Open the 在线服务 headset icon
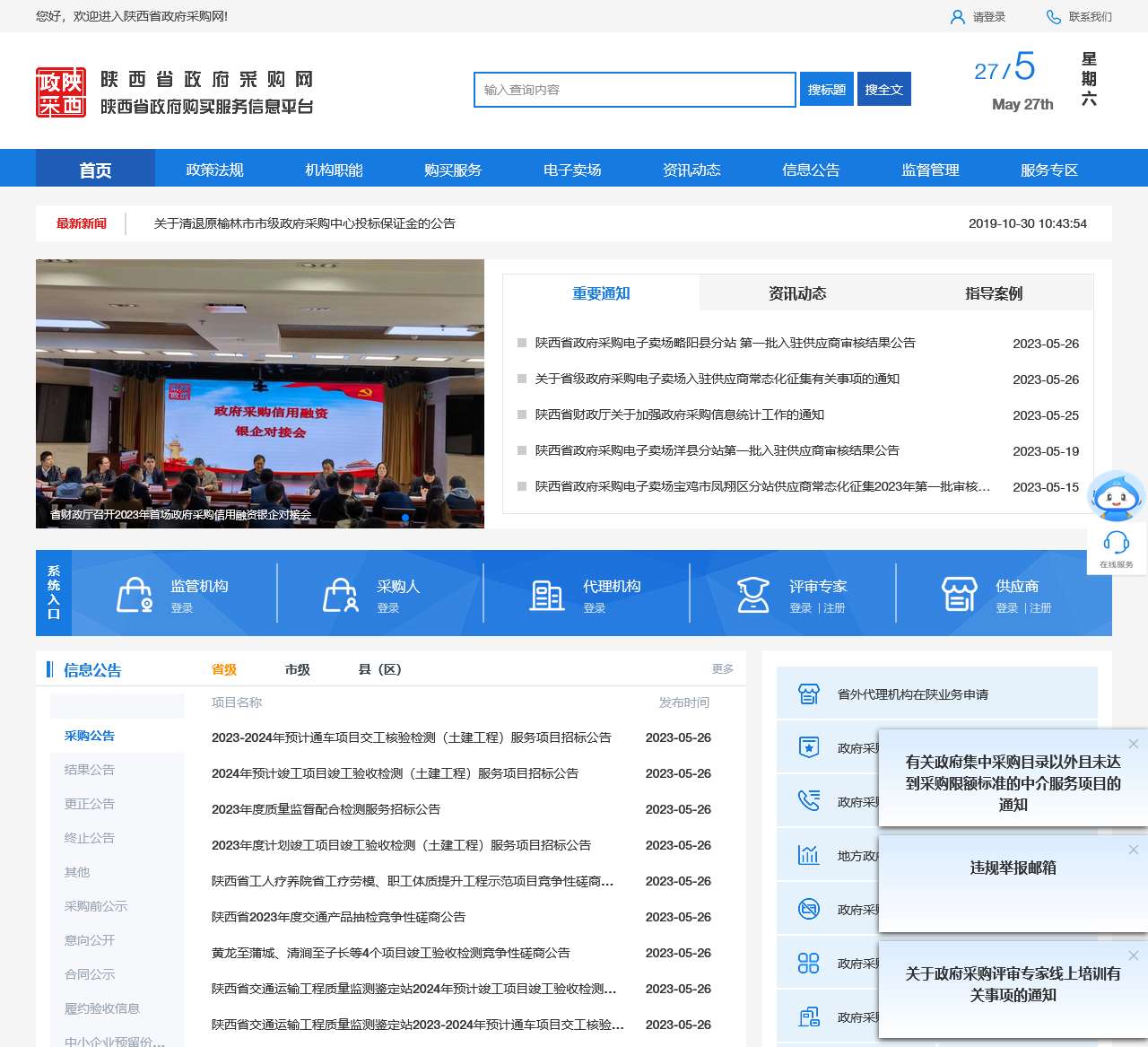 (1117, 541)
